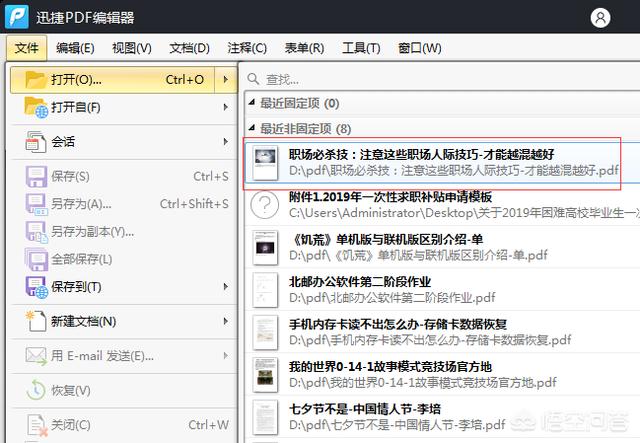Collapse the 最近非固定项 (8) group triangle

(252, 128)
